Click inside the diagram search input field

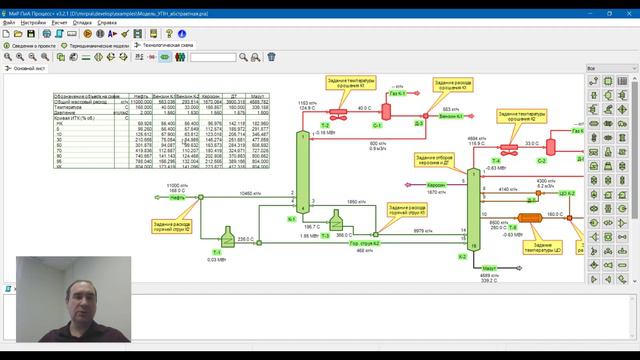213,57
